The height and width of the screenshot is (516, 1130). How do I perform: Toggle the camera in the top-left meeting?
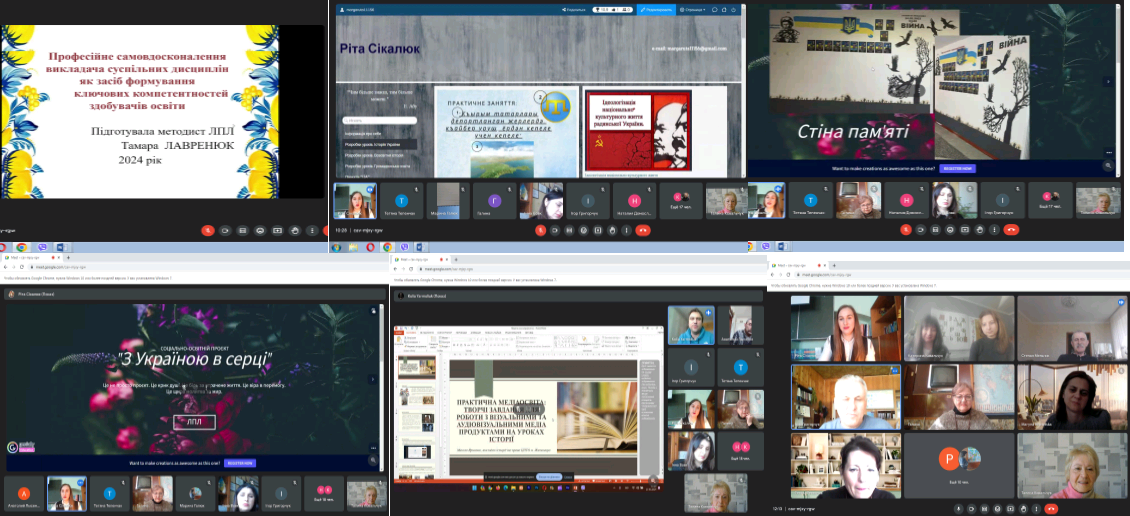click(226, 230)
